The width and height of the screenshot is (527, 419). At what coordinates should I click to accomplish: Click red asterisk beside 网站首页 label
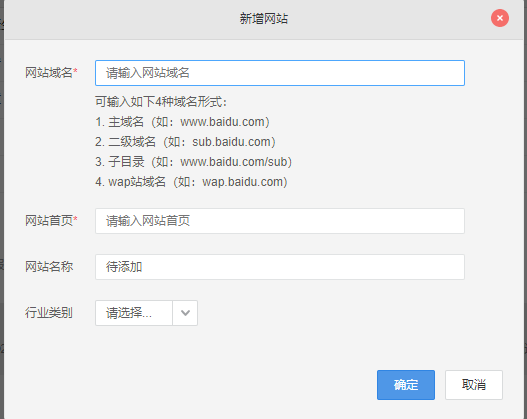tap(75, 219)
